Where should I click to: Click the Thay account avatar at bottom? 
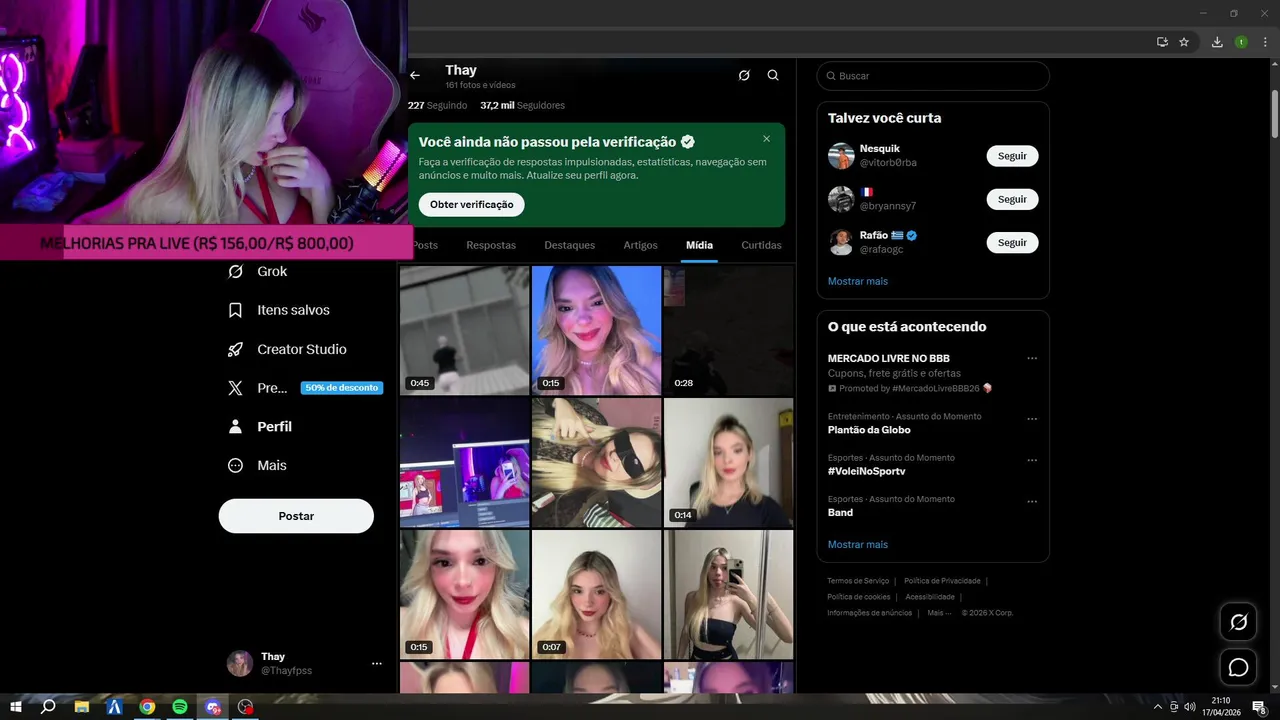[x=240, y=663]
